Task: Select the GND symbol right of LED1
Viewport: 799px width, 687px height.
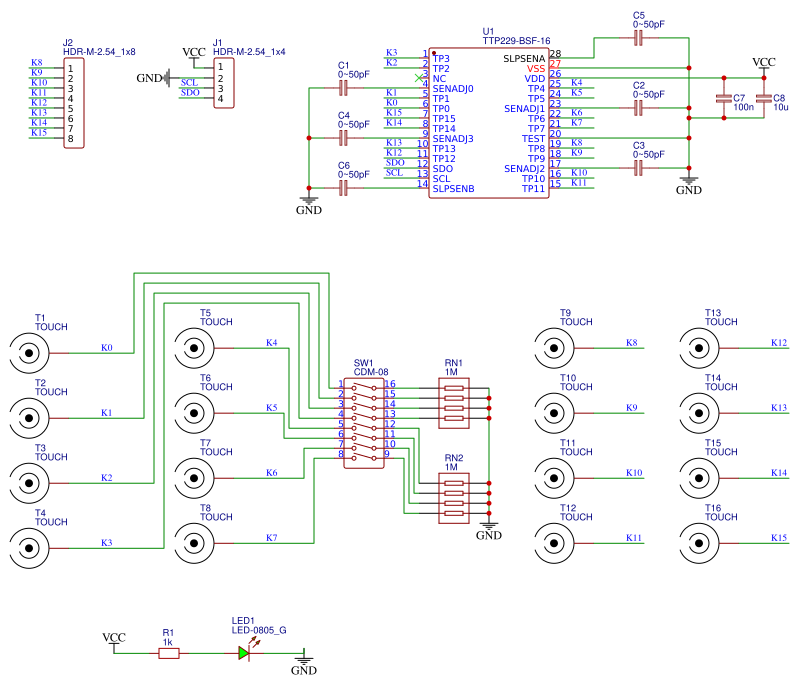Action: tap(304, 660)
